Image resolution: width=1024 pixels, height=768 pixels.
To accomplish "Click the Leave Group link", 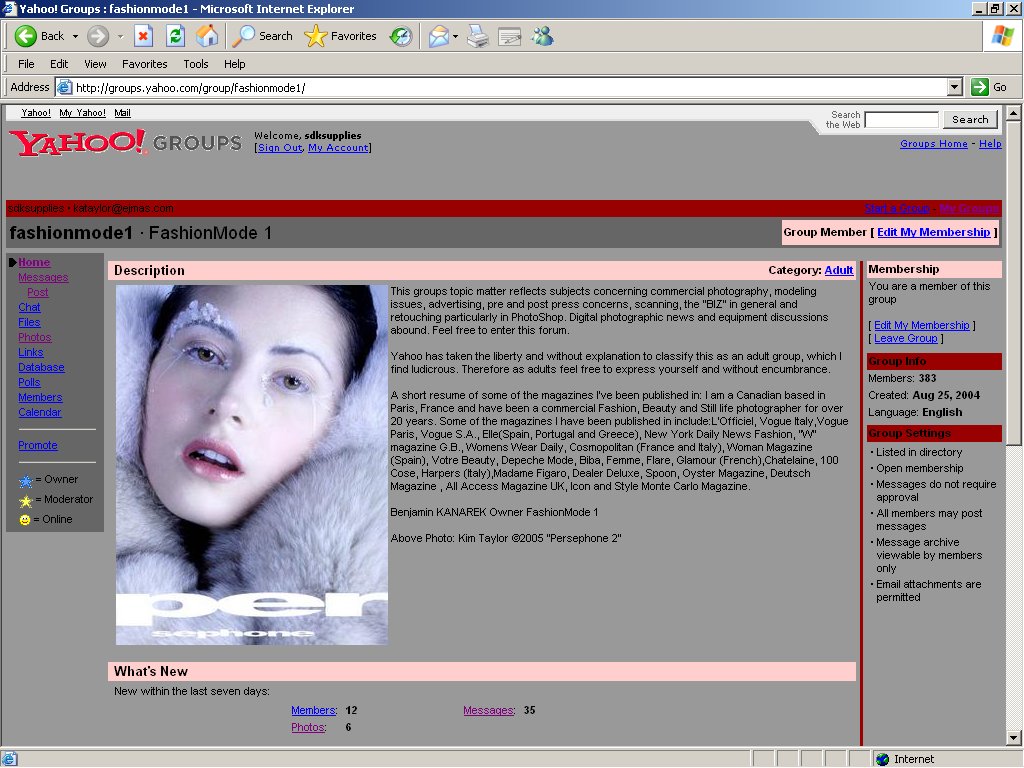I will (x=906, y=338).
